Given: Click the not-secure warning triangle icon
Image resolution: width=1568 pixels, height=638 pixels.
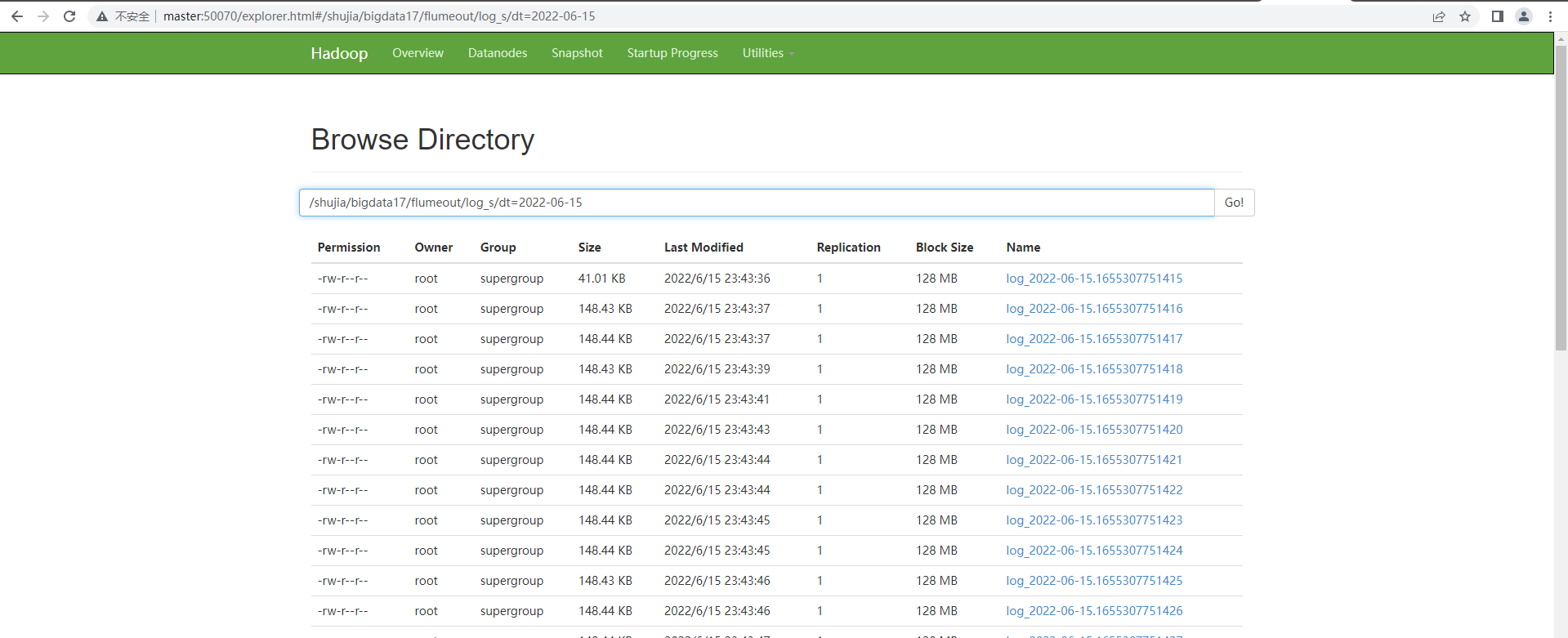Looking at the screenshot, I should click(x=102, y=16).
